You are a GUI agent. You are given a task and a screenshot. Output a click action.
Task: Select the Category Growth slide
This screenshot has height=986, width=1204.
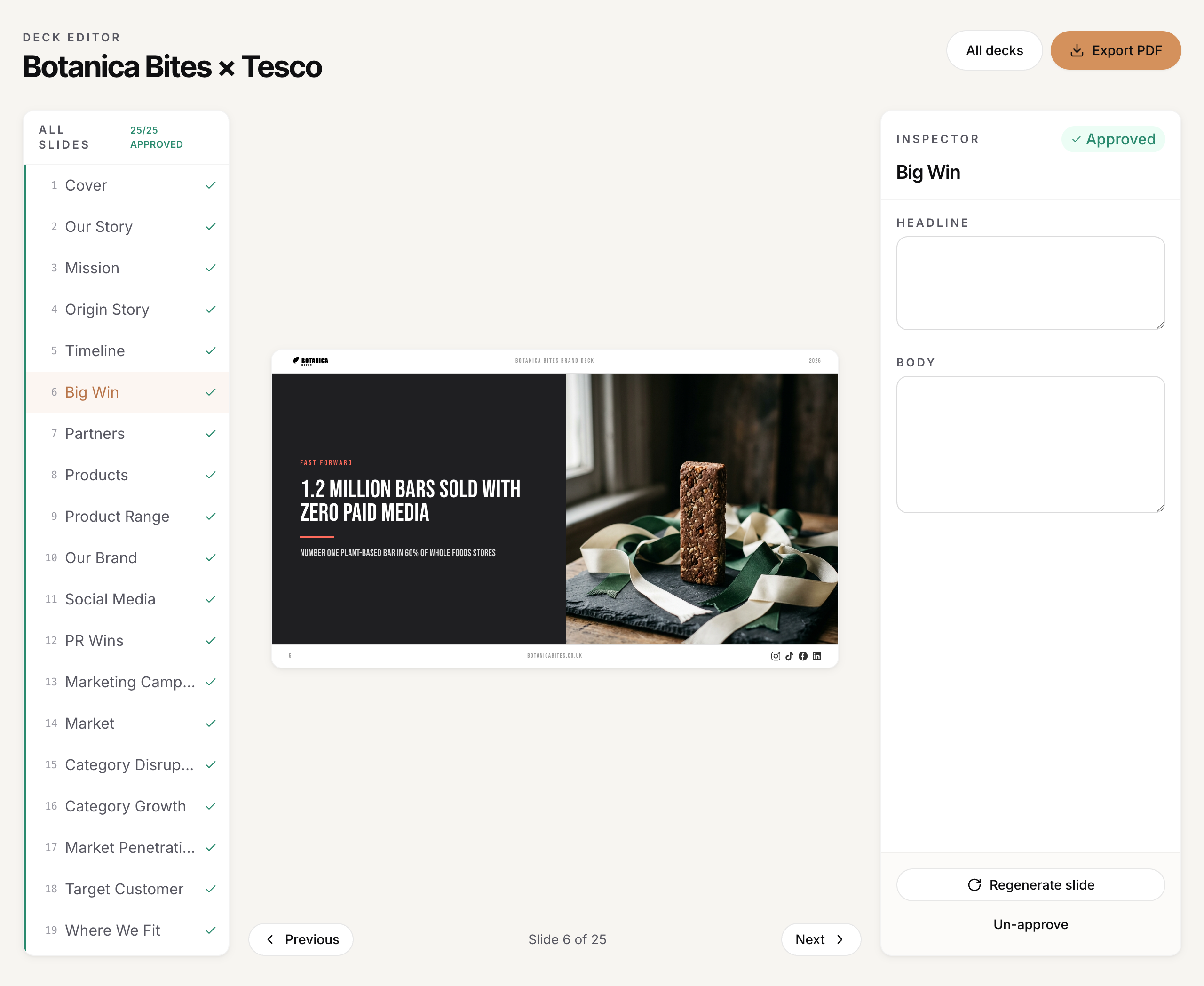click(x=128, y=806)
